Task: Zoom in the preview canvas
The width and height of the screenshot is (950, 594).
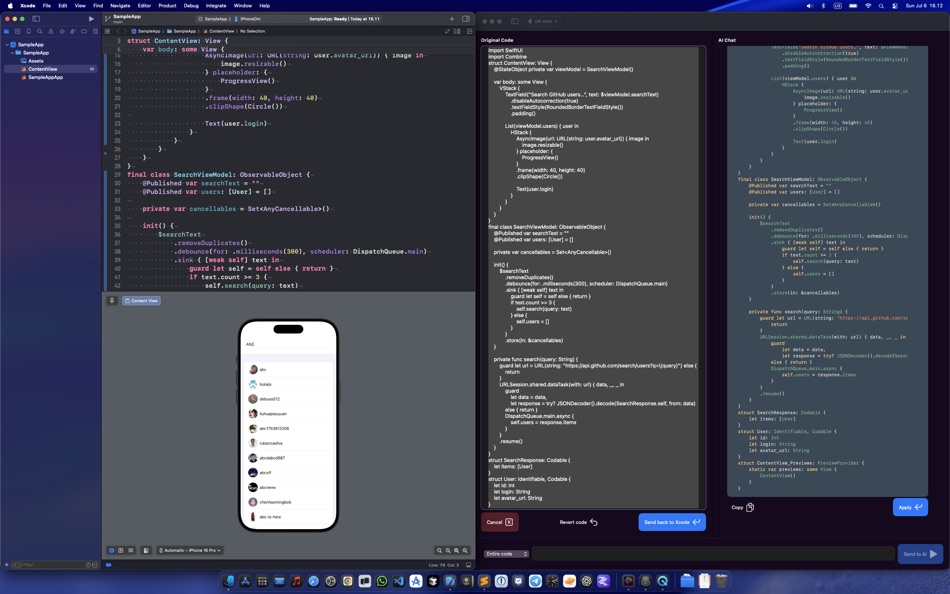Action: coord(457,550)
